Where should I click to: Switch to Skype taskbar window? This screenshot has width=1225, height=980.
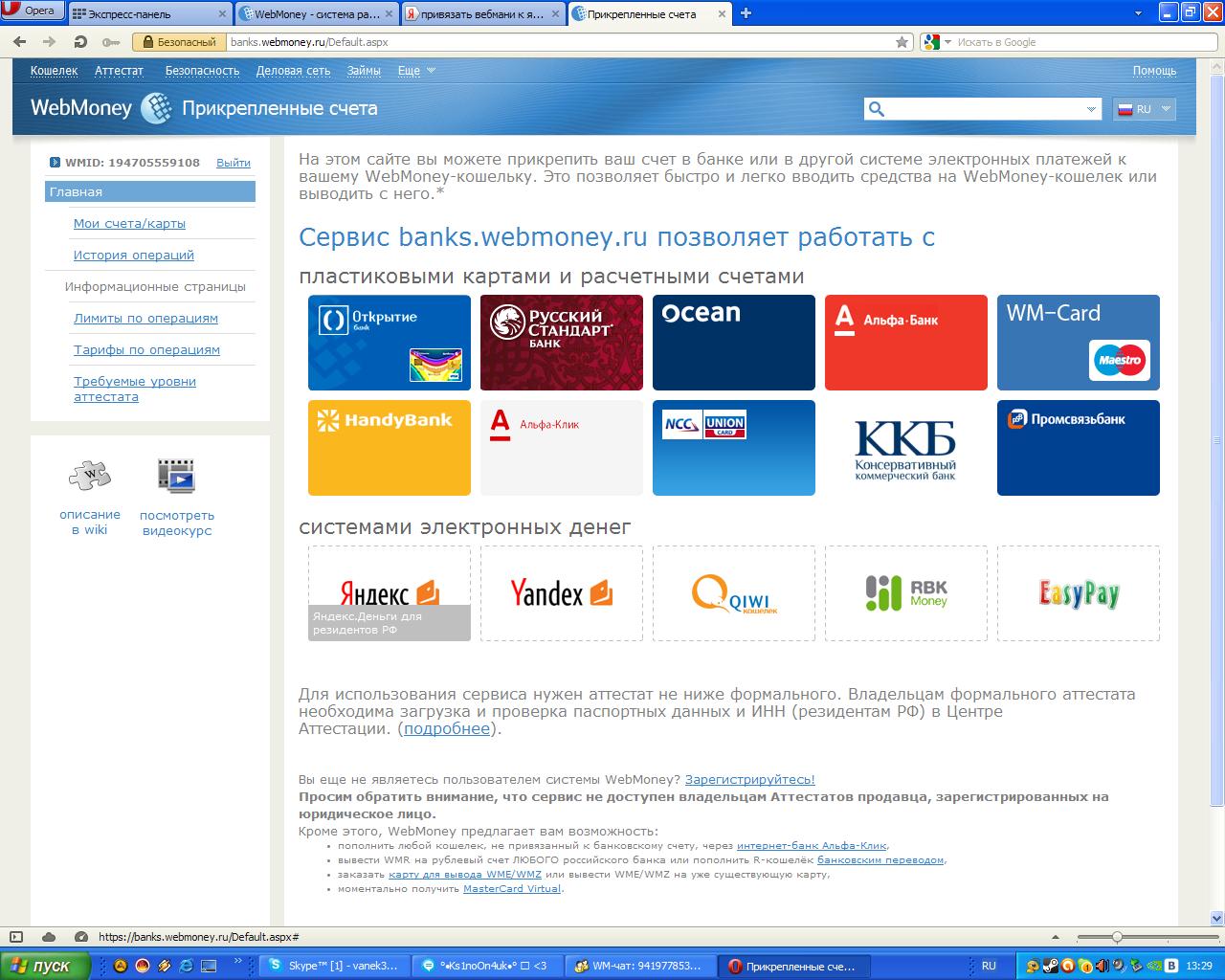pyautogui.click(x=335, y=966)
